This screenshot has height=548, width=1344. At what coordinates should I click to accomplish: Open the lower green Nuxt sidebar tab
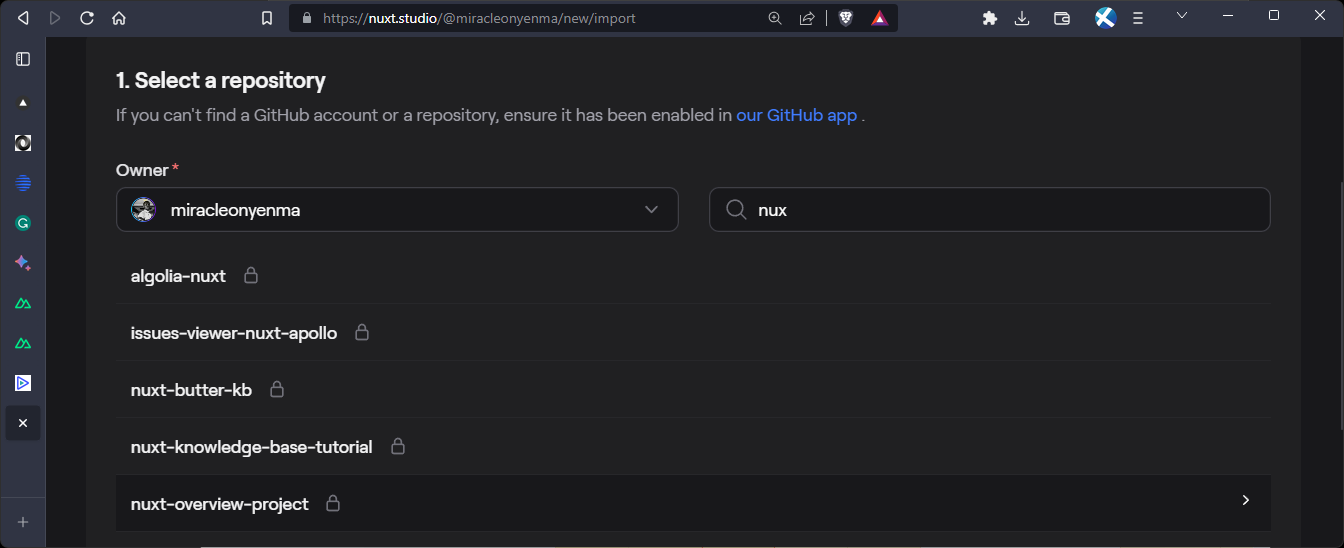(23, 343)
